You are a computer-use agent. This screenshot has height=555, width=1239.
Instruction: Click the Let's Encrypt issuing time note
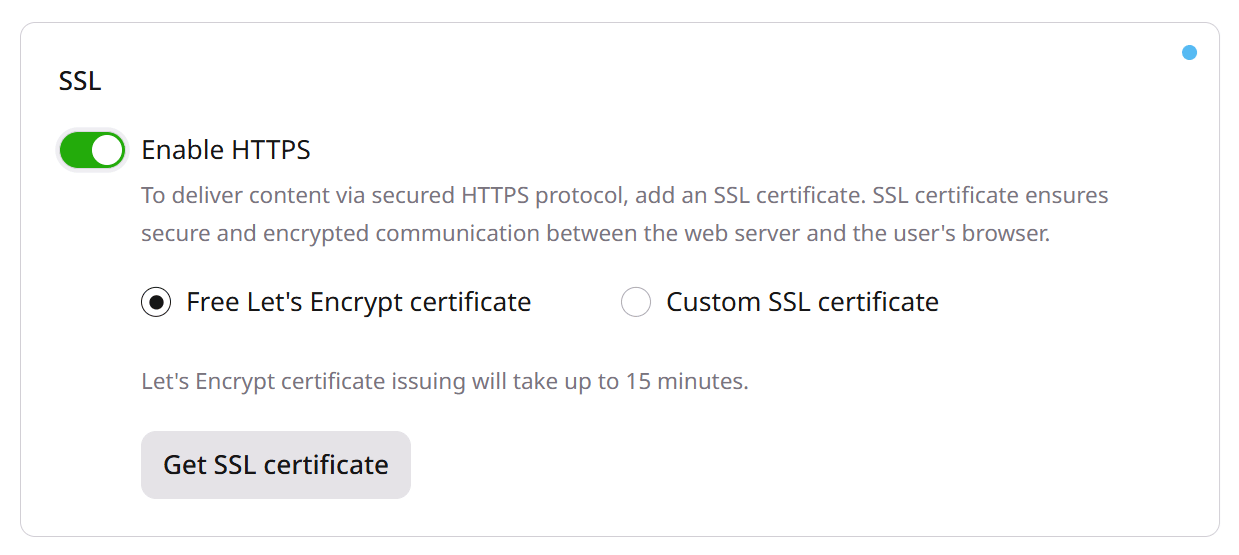445,381
